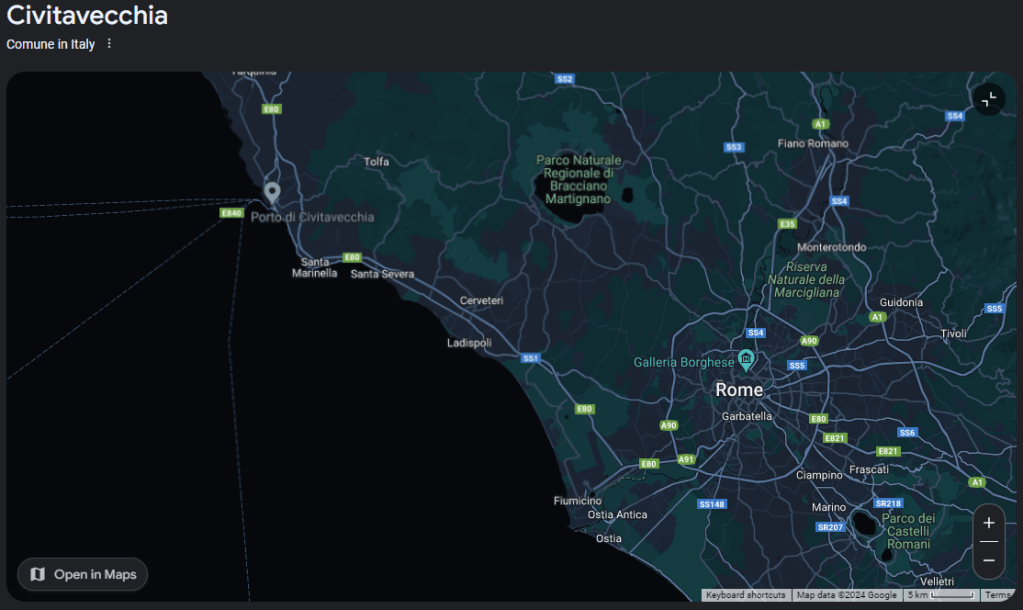1023x610 pixels.
Task: Collapse the map with the minimize icon
Action: tap(989, 99)
